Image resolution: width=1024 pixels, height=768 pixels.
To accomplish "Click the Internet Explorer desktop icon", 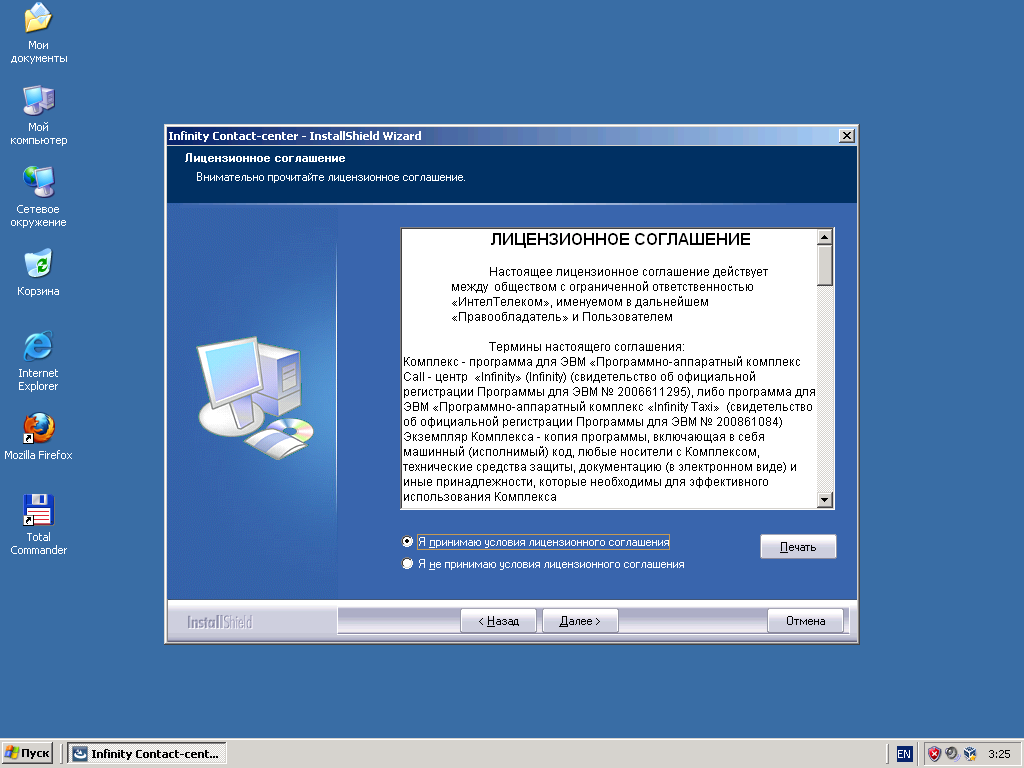I will pos(38,361).
